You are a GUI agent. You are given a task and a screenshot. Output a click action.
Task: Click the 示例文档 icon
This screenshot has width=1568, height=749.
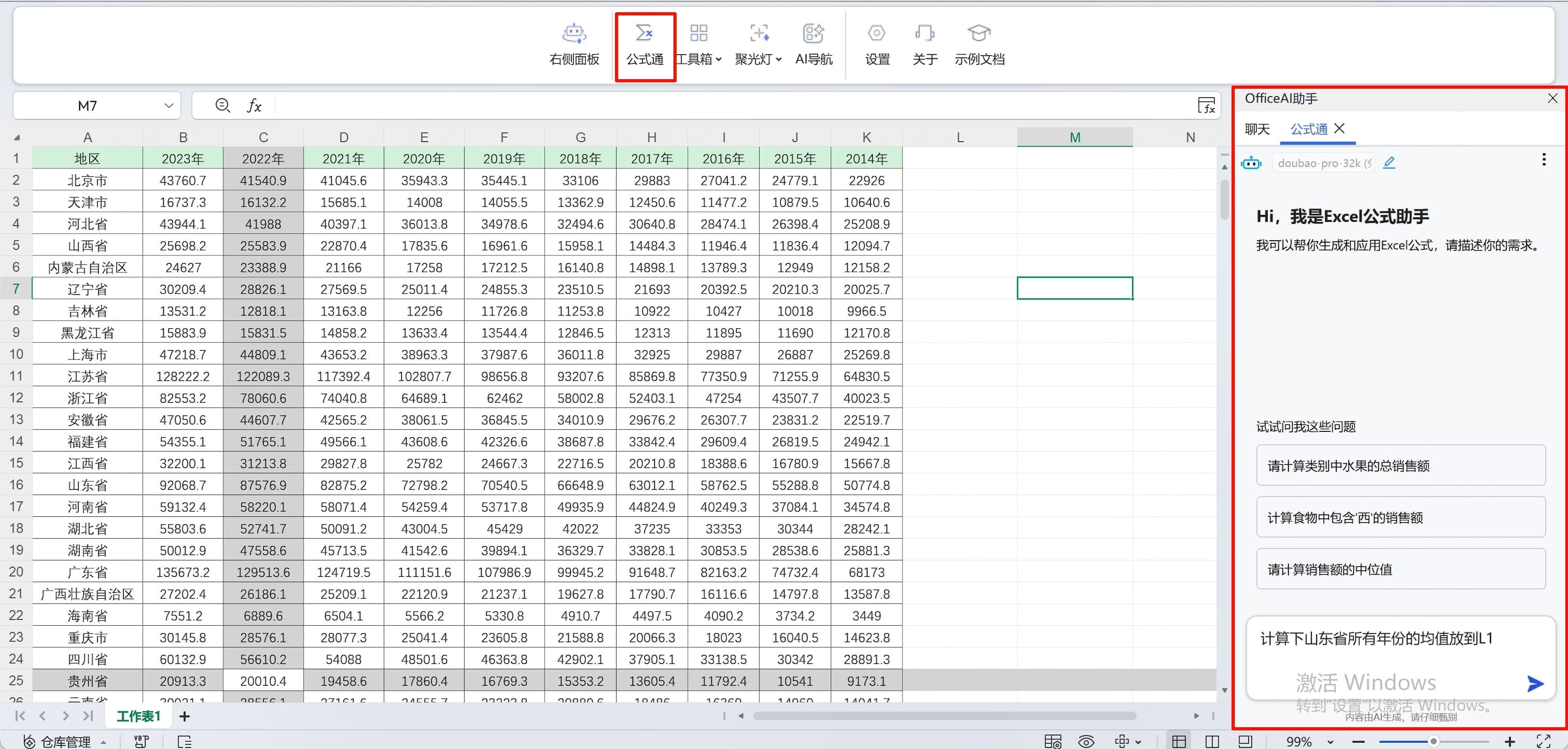click(978, 33)
